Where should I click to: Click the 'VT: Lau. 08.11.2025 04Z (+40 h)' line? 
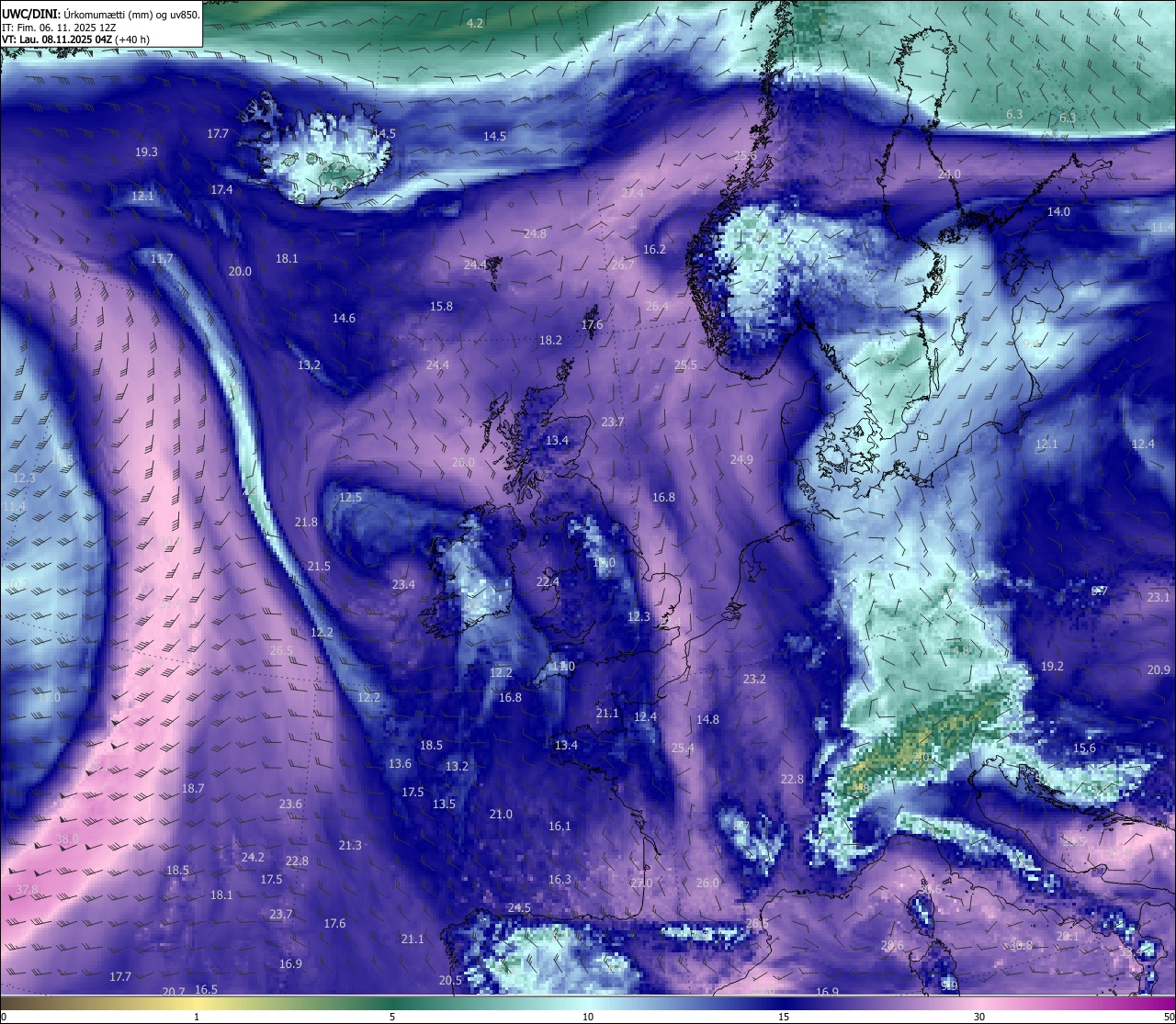(x=76, y=39)
